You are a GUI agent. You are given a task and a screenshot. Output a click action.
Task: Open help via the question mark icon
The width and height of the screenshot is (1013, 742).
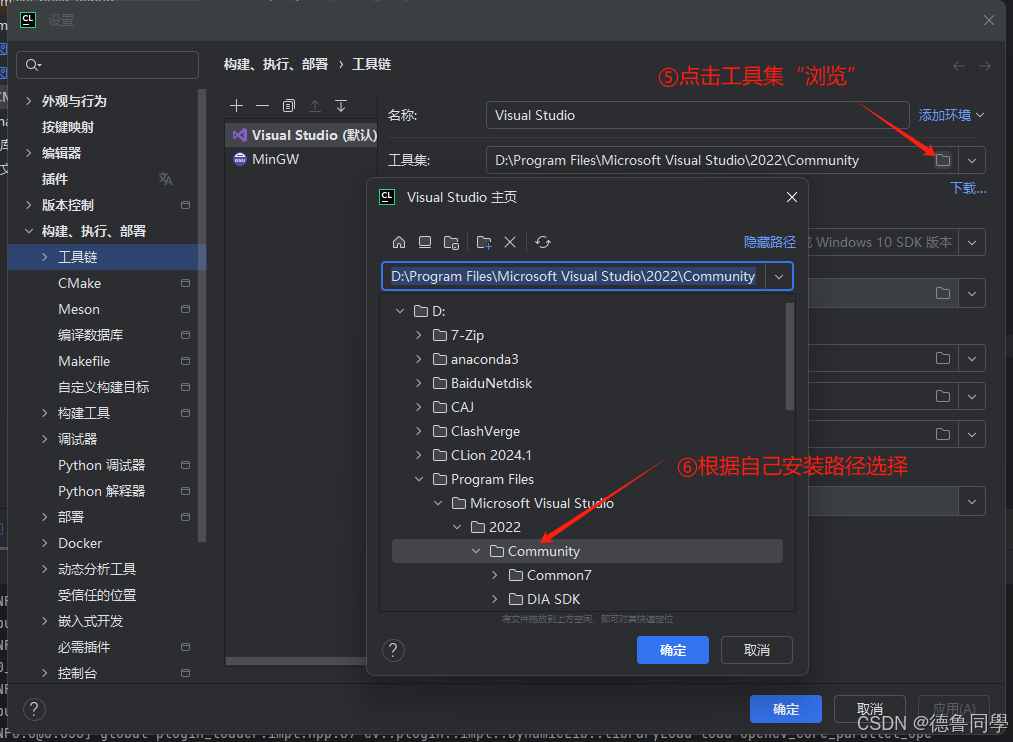click(x=393, y=650)
